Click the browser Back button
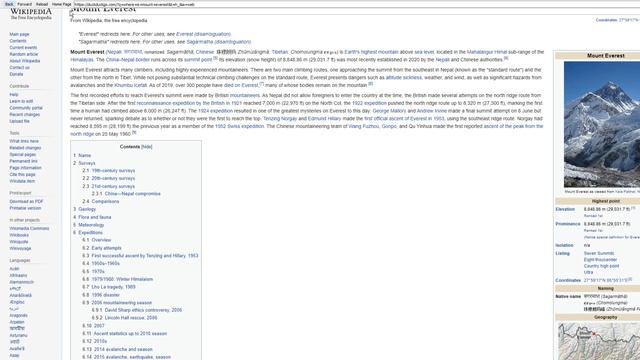 (x=9, y=4)
